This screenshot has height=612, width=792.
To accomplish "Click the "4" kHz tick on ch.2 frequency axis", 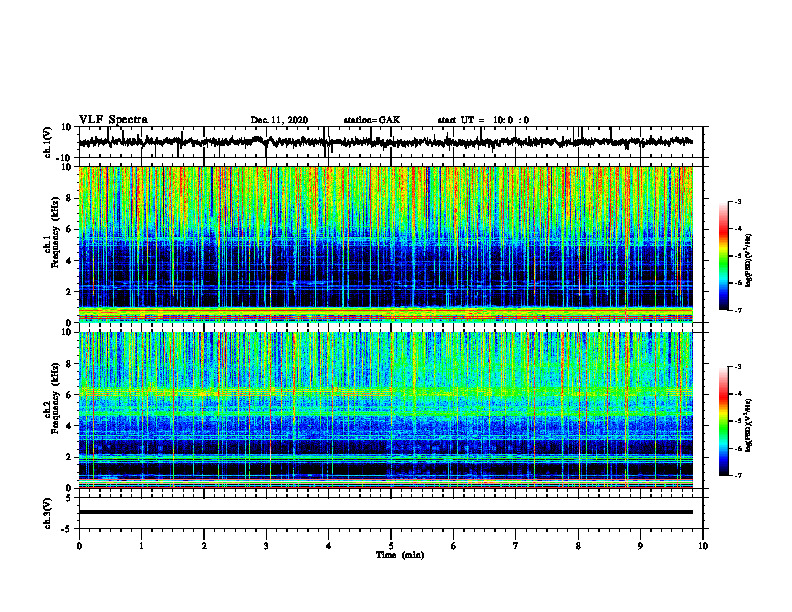I will 69,426.
